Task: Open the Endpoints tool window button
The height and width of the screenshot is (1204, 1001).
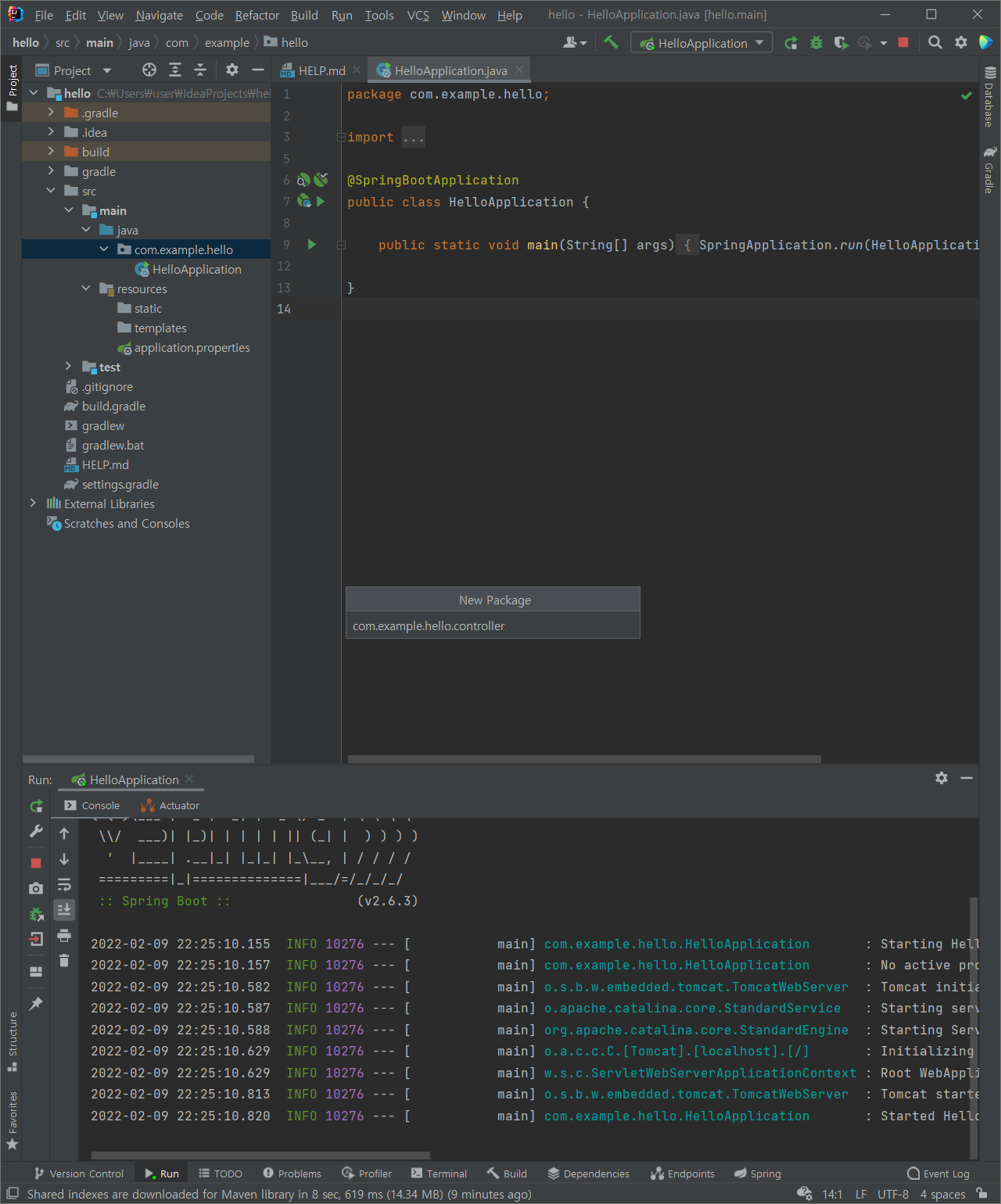Action: 683,1174
